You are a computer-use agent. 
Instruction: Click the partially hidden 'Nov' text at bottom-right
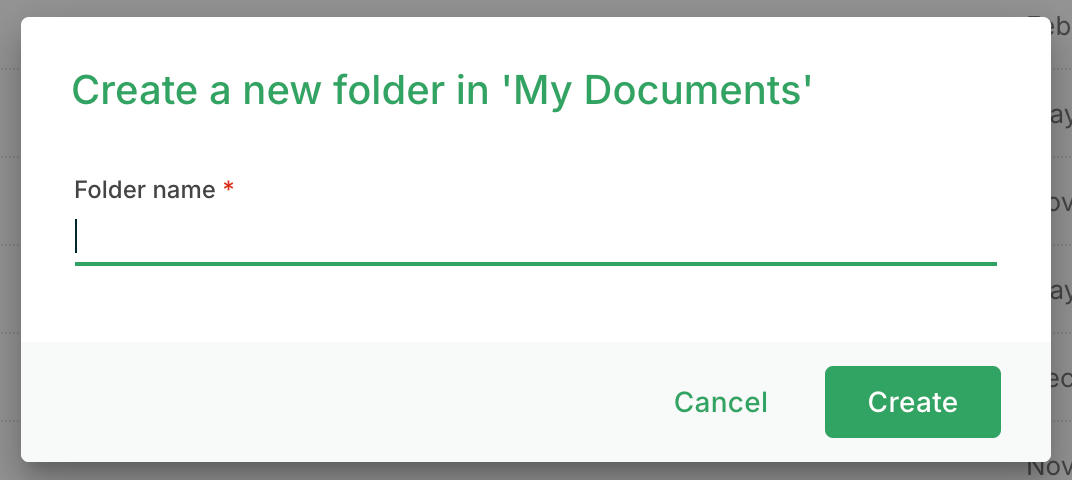(1050, 468)
